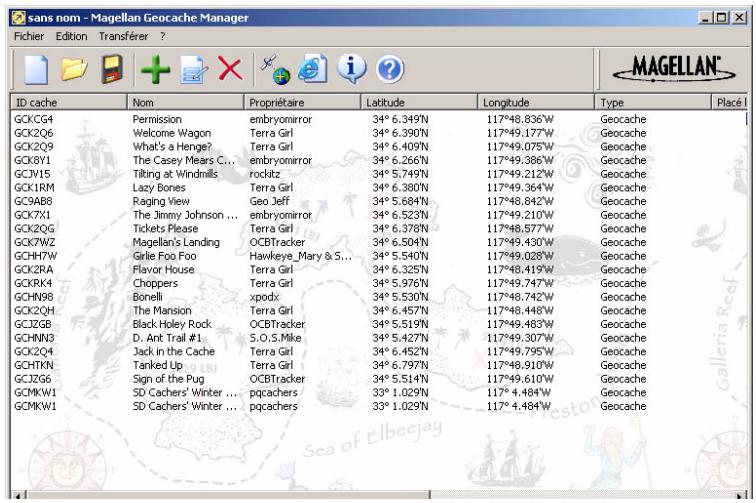Sort by Nom column header
This screenshot has height=503, width=756.
[185, 102]
